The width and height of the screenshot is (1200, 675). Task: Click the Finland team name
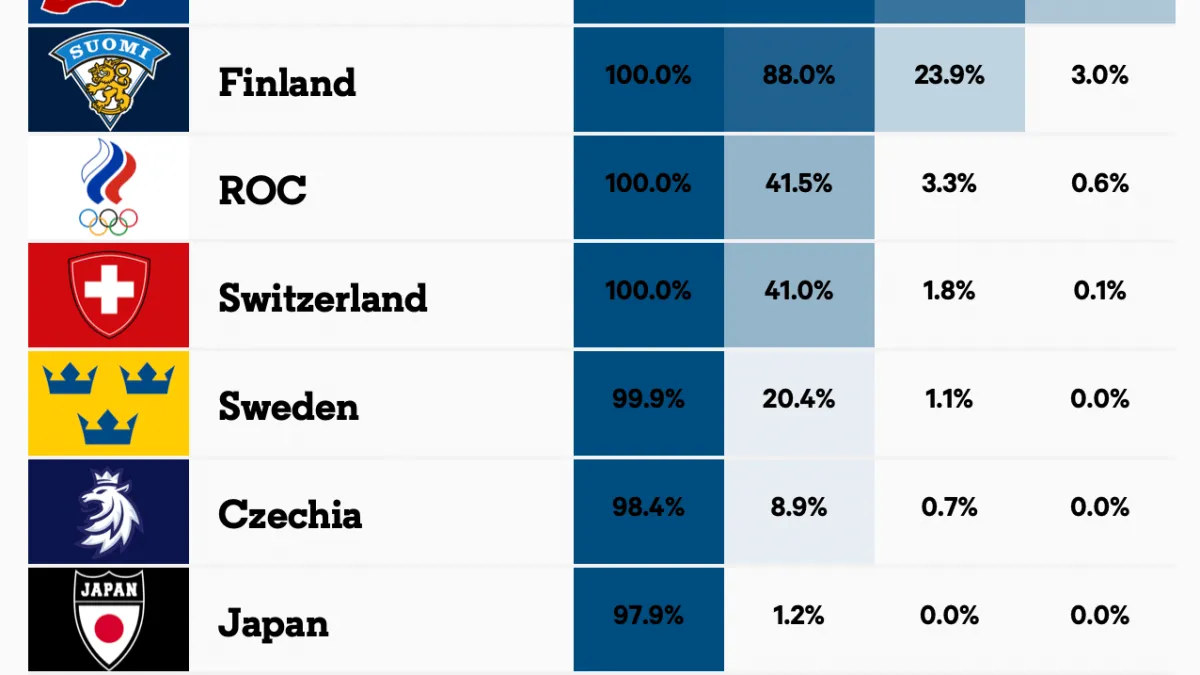click(x=287, y=82)
